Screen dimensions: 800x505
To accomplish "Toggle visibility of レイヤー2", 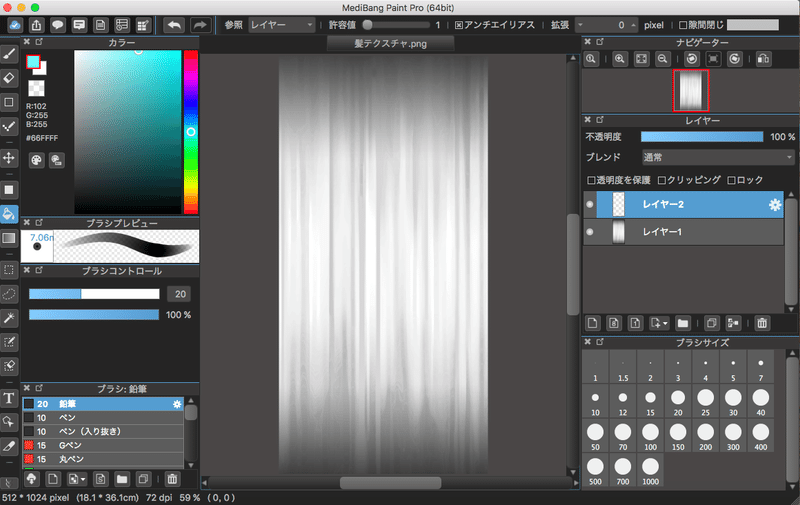I will [x=590, y=204].
